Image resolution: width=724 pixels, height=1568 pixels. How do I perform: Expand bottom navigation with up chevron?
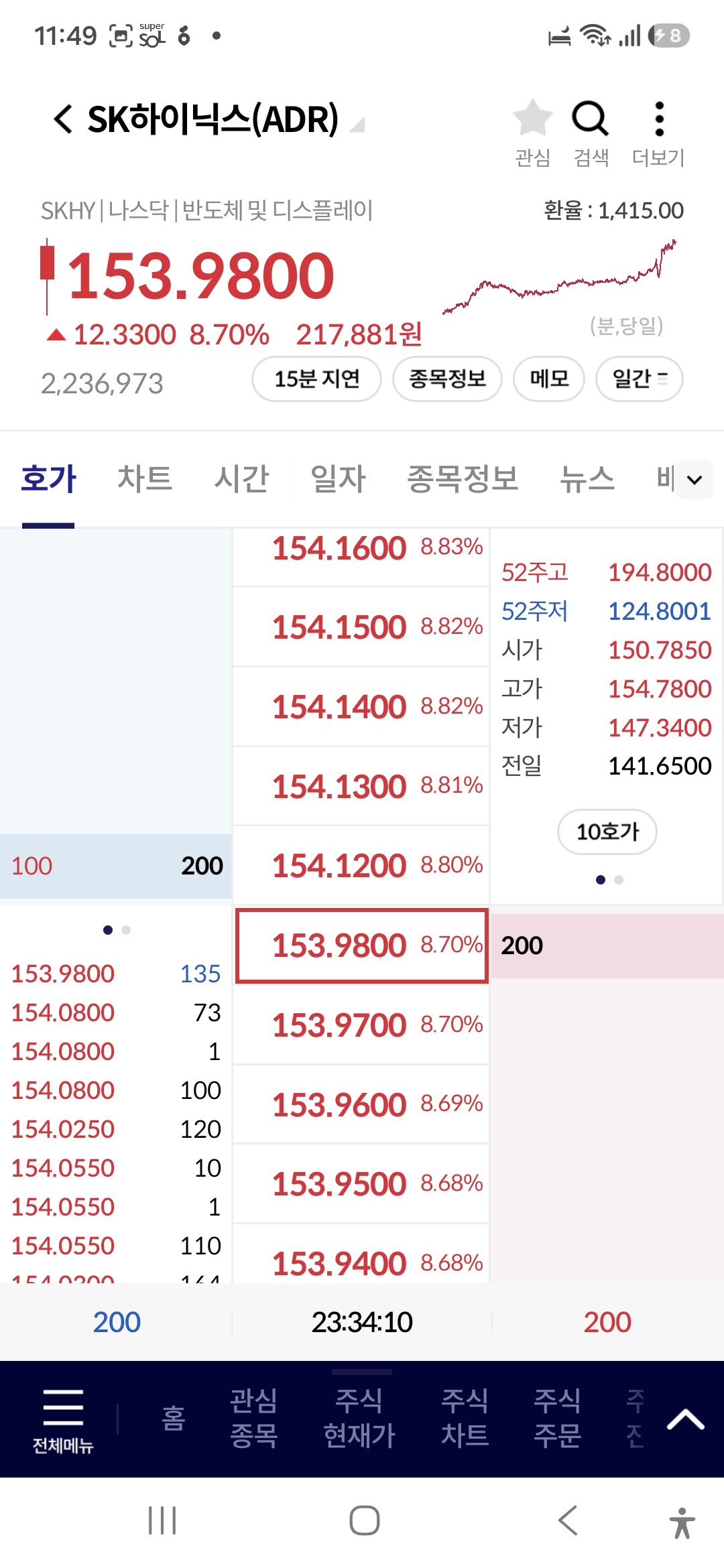coord(685,1419)
